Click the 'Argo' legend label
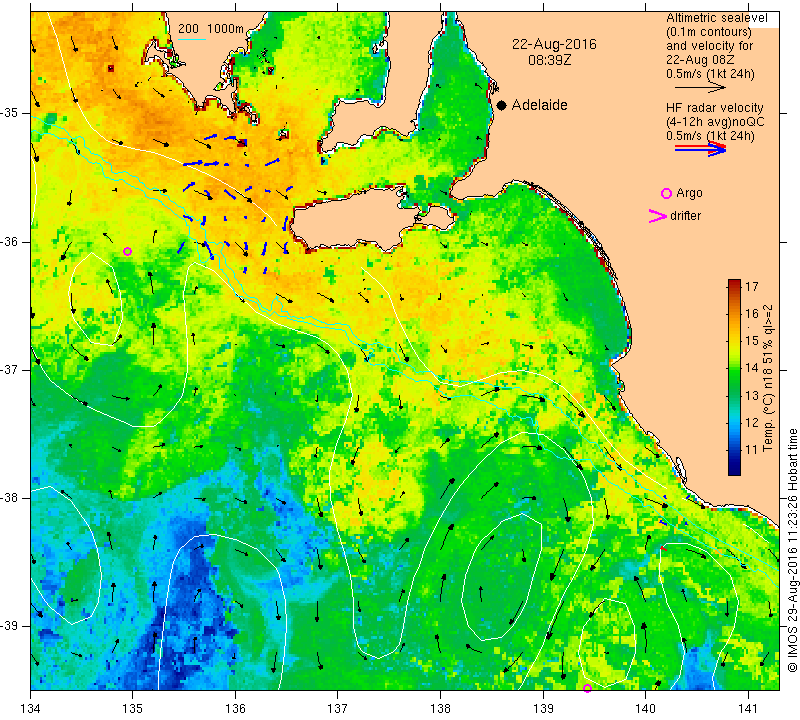This screenshot has width=800, height=720. click(x=689, y=193)
